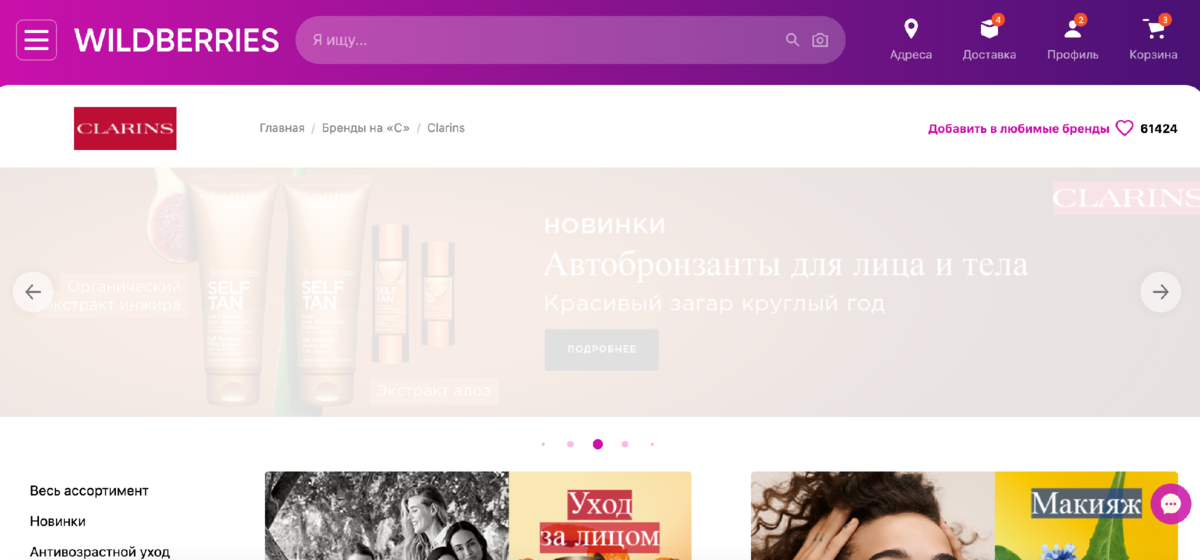The height and width of the screenshot is (560, 1200).
Task: Click the ПОДРОБНЕЕ banner button
Action: tap(602, 350)
